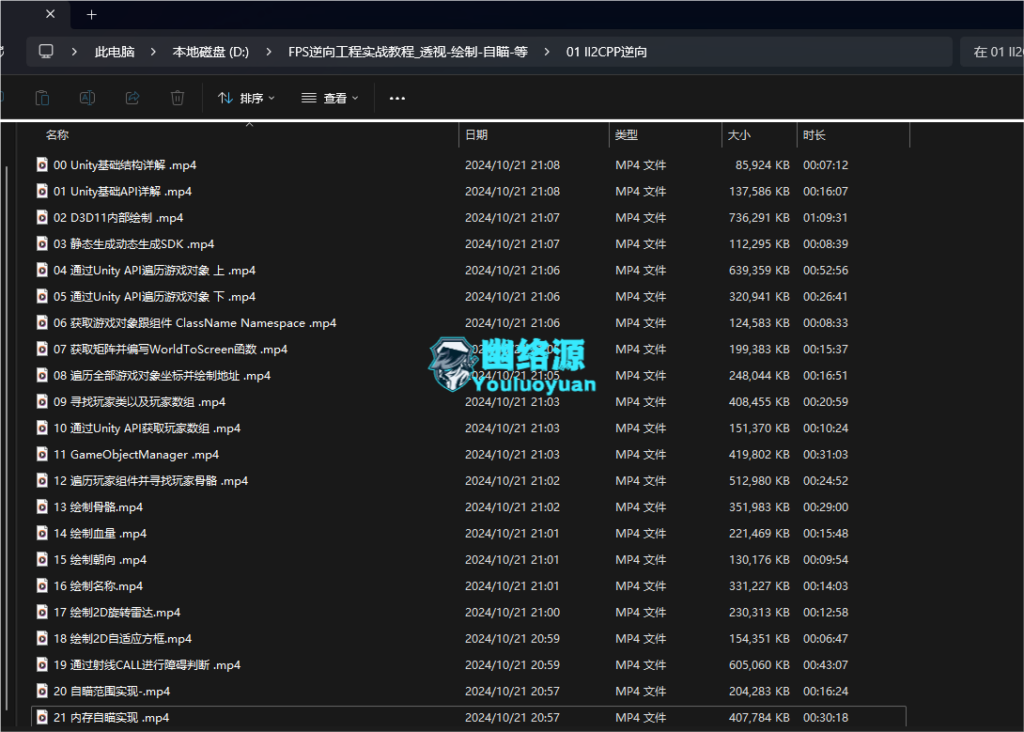Click the file icon of 00 Unity基础结构详解 .mp4
This screenshot has width=1024, height=732.
(x=42, y=165)
